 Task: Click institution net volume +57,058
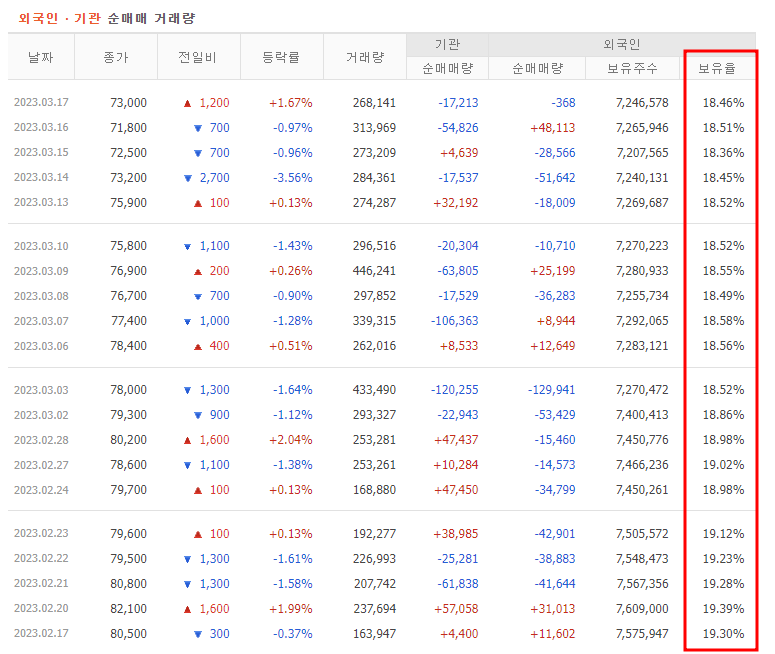tap(456, 609)
